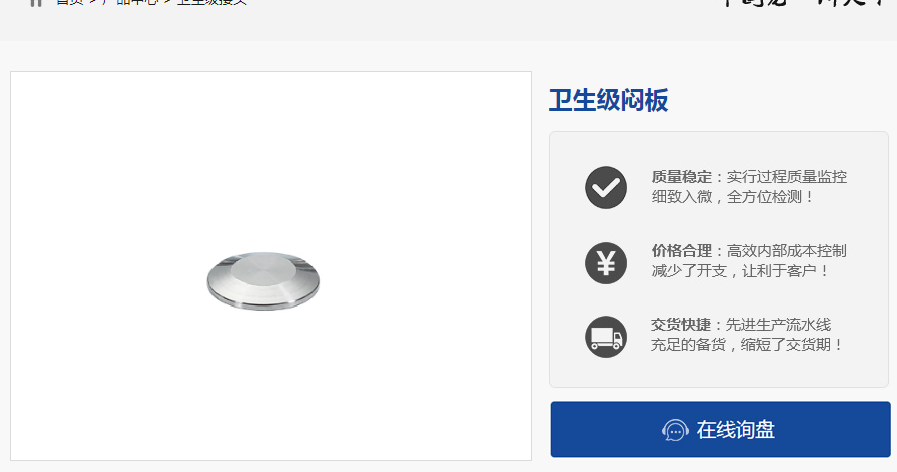Viewport: 897px width, 472px height.
Task: Go to 首页 via the breadcrumb
Action: 69,2
